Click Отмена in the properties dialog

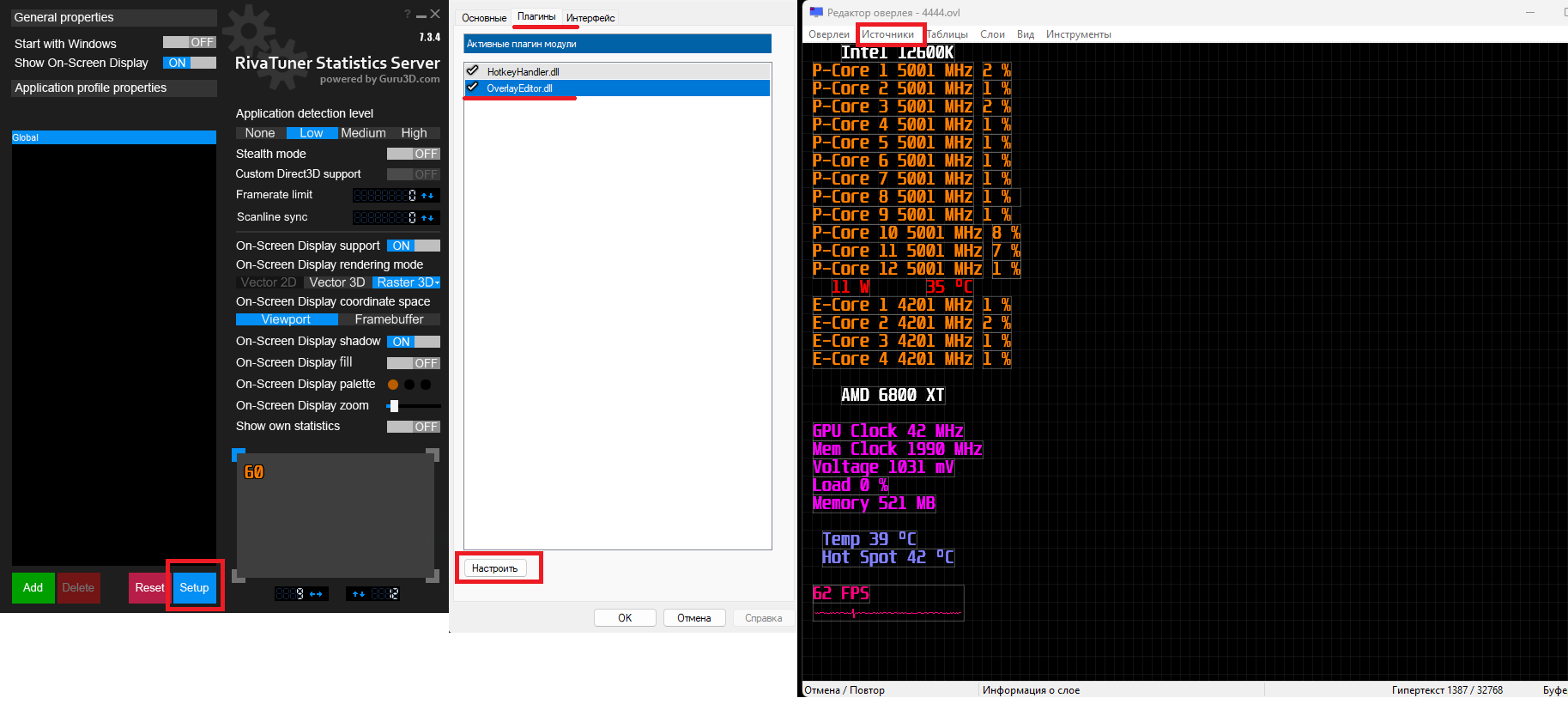pyautogui.click(x=694, y=618)
